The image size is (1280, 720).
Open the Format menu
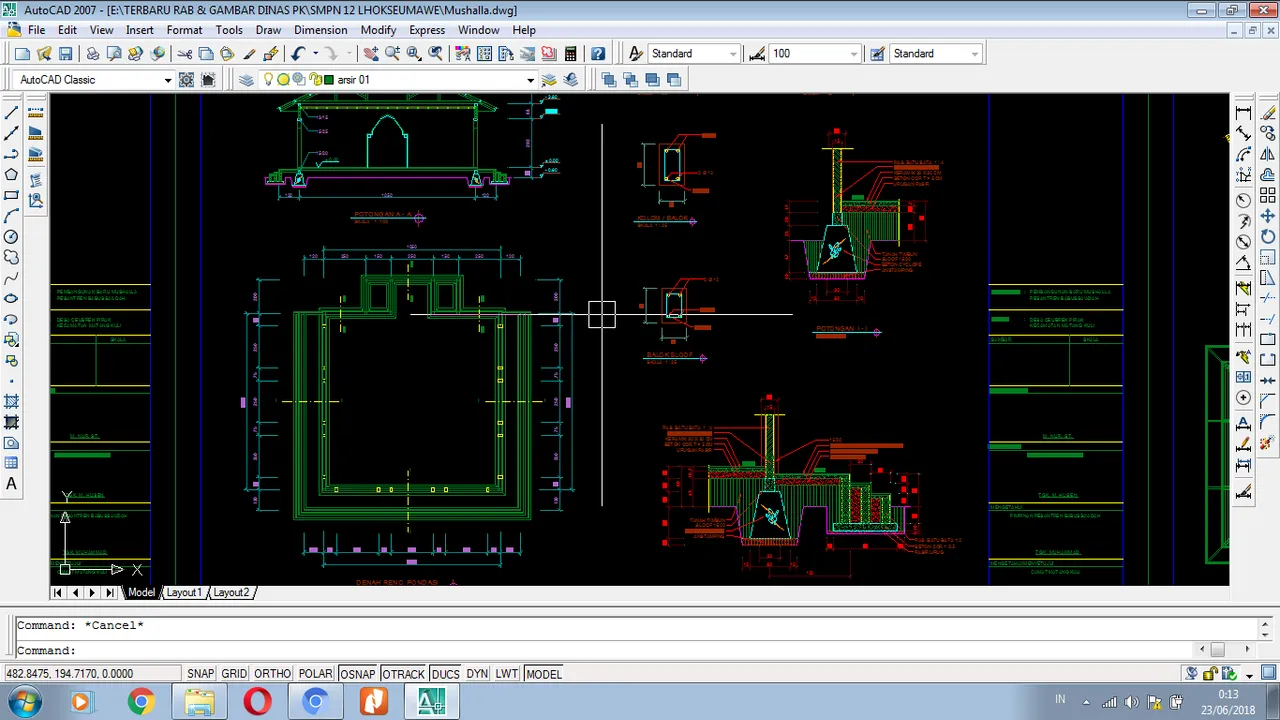(184, 30)
